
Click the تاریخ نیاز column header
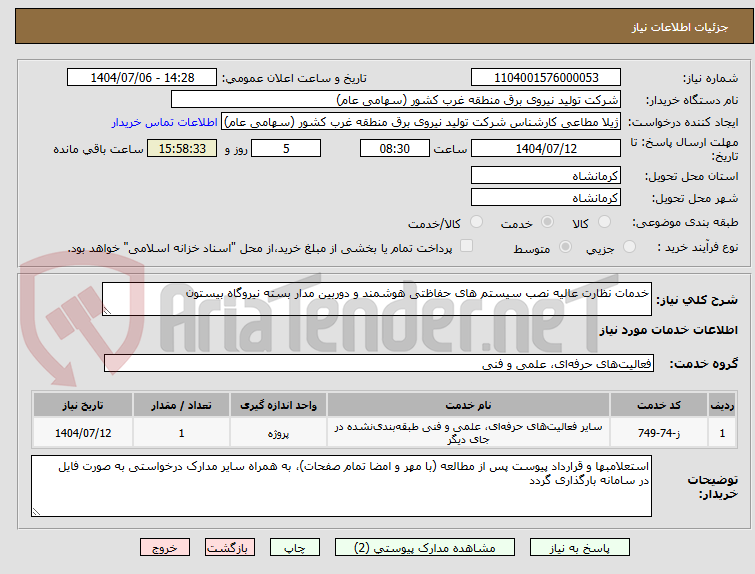click(x=83, y=405)
